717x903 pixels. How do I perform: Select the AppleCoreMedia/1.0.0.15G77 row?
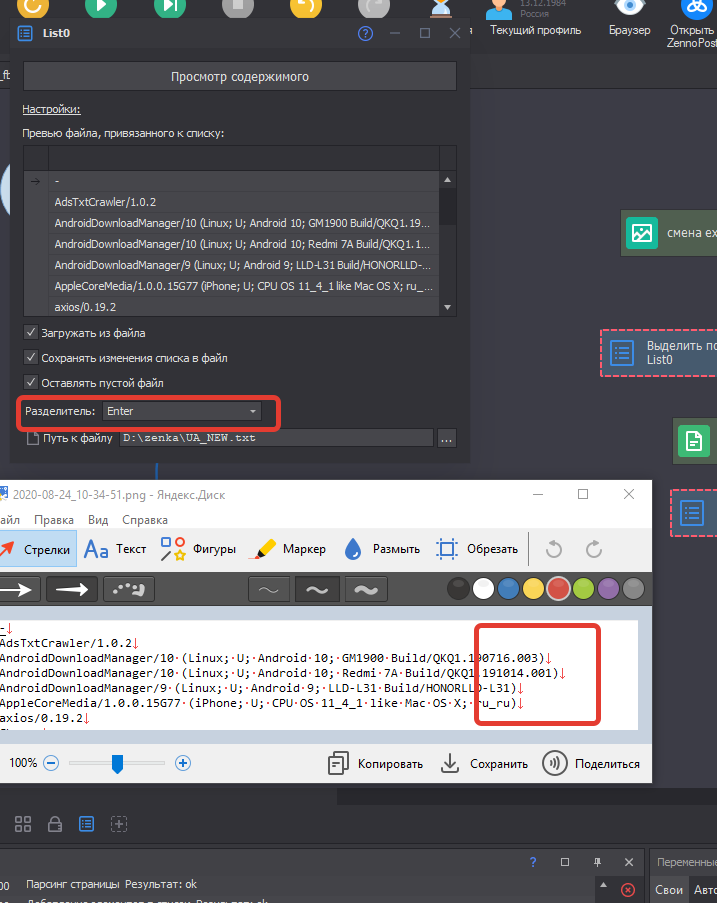pyautogui.click(x=244, y=286)
